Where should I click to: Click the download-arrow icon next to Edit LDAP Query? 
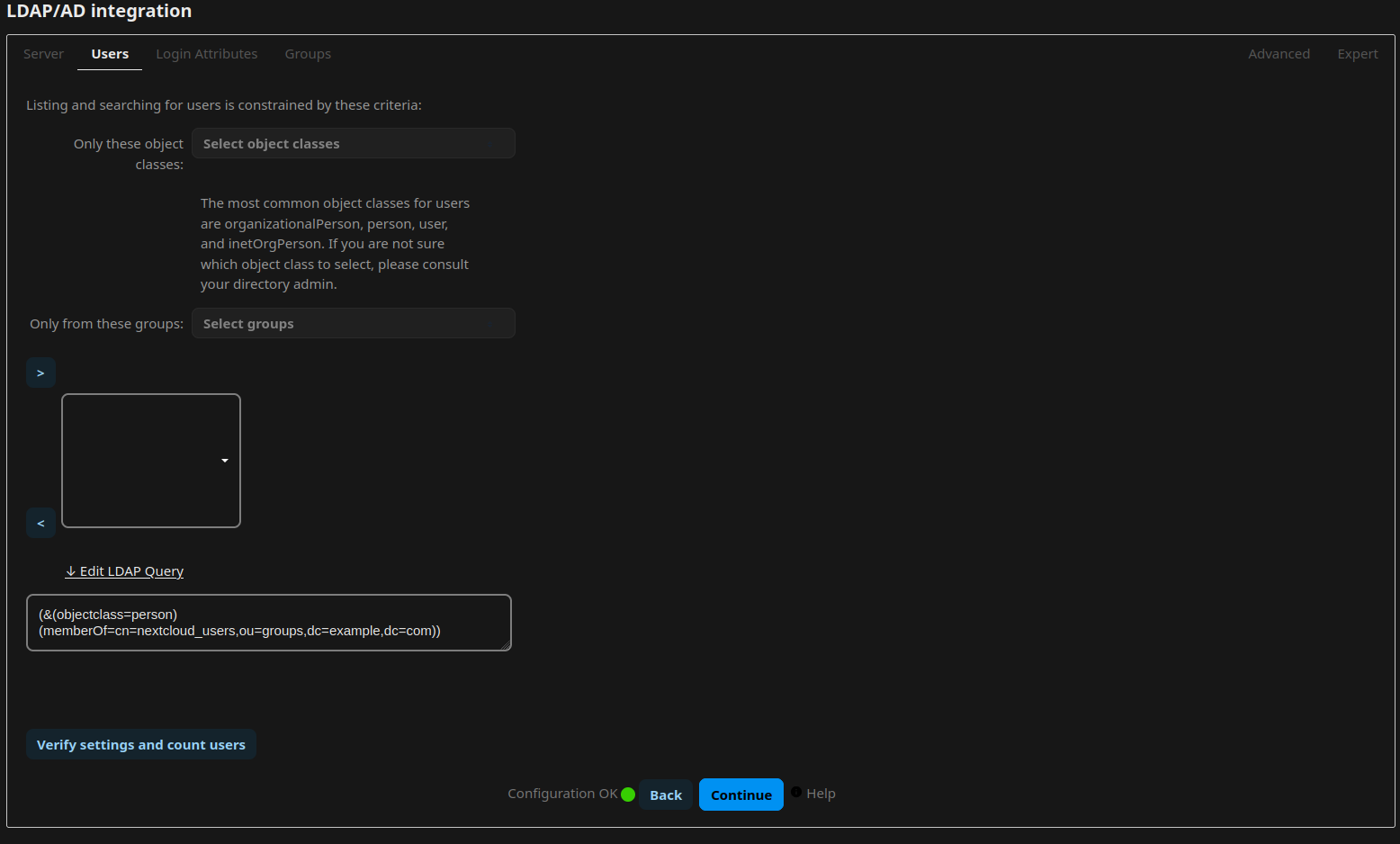[70, 571]
